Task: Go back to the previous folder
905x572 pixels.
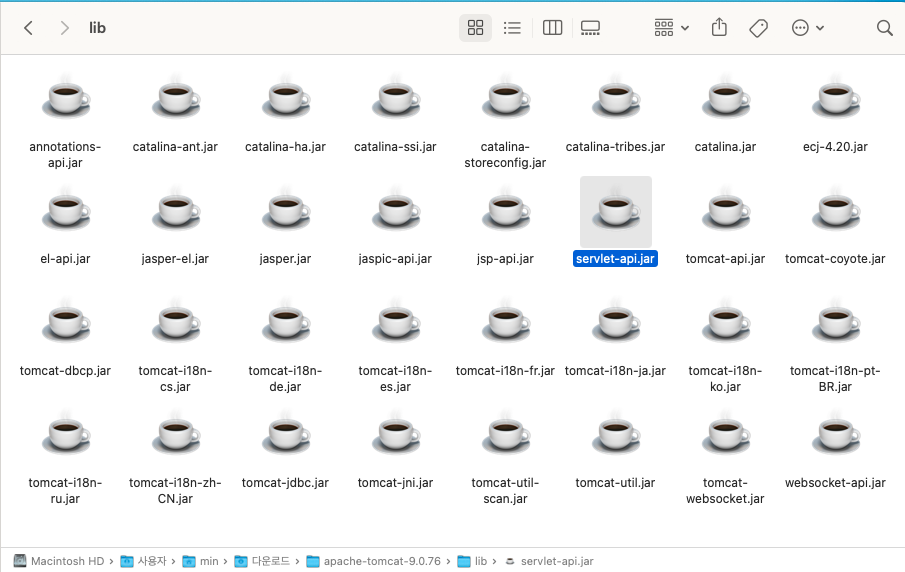Action: [x=28, y=28]
